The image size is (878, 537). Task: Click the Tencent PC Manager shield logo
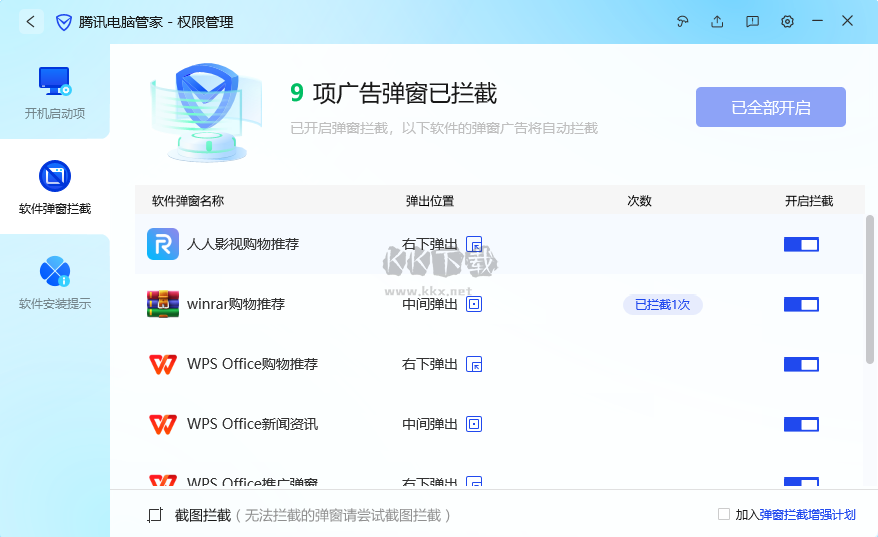pos(64,22)
